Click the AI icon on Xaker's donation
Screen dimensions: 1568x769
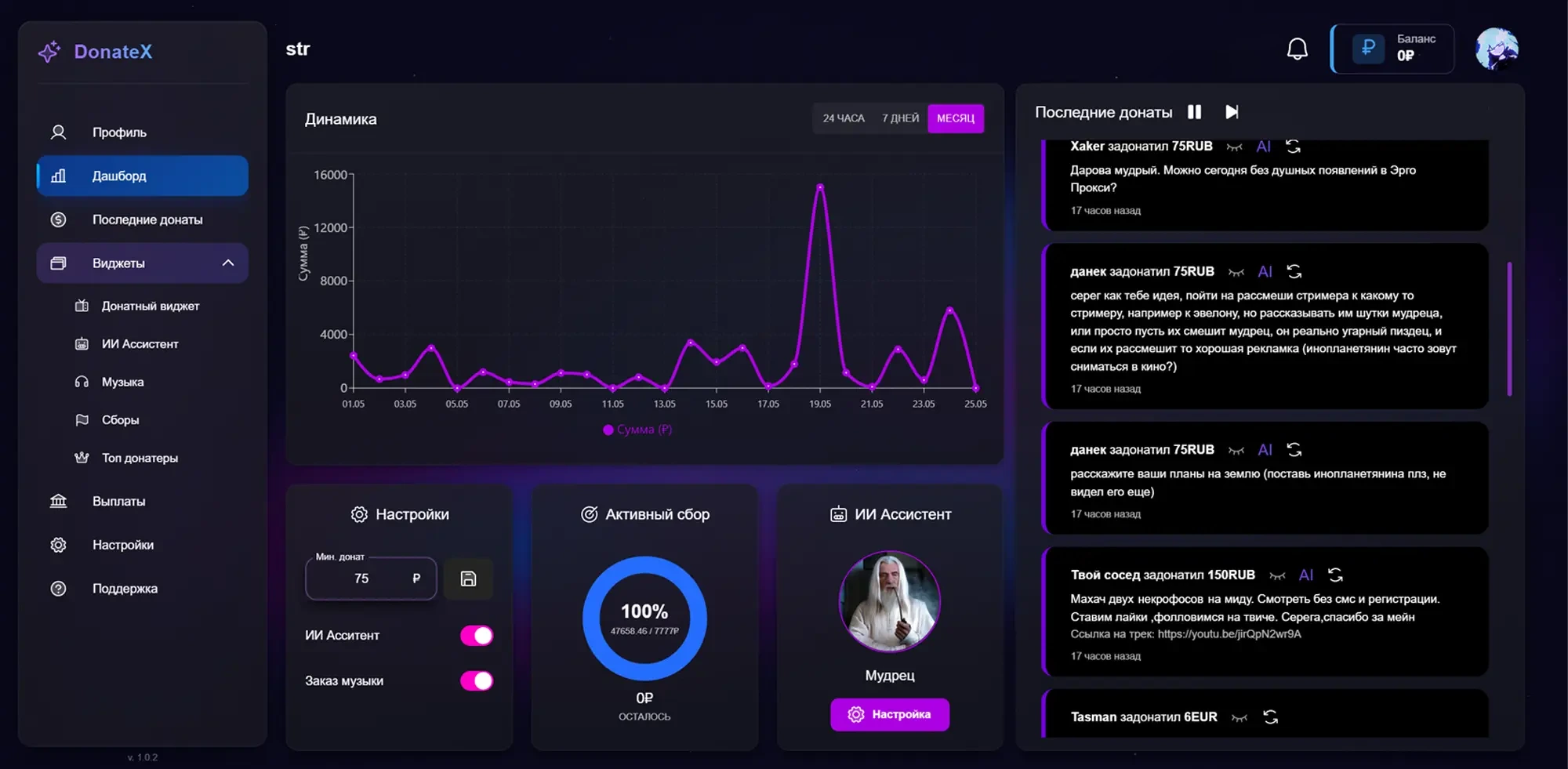click(x=1264, y=147)
